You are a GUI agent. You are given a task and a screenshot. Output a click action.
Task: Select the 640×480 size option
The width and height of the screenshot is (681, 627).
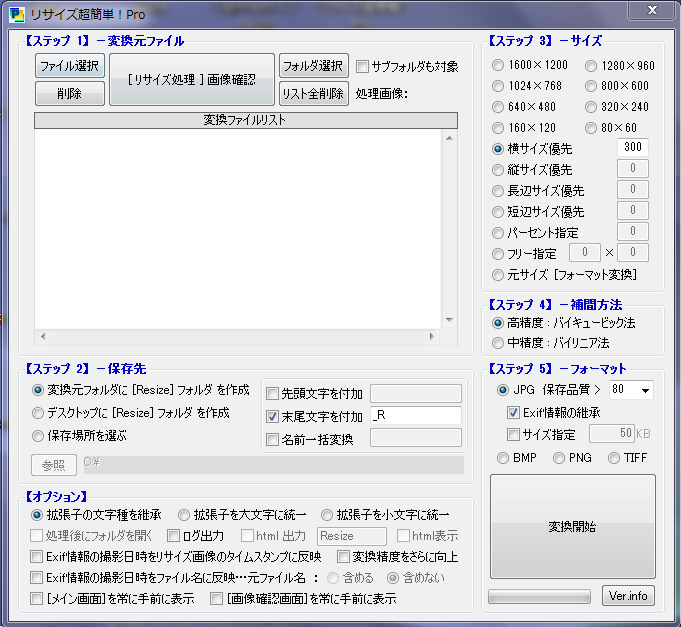[498, 107]
